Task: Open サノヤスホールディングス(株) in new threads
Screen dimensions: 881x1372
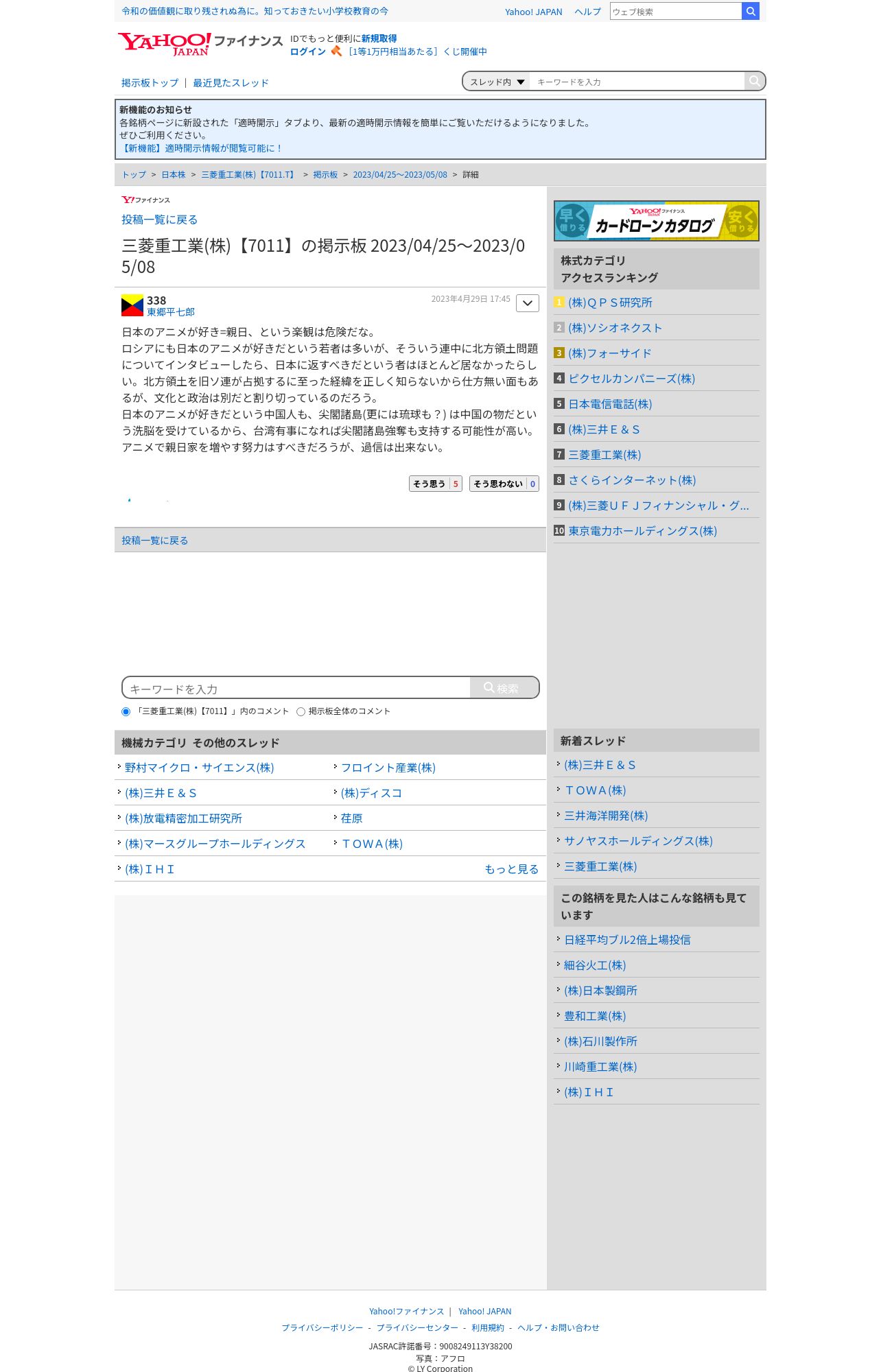Action: tap(638, 841)
